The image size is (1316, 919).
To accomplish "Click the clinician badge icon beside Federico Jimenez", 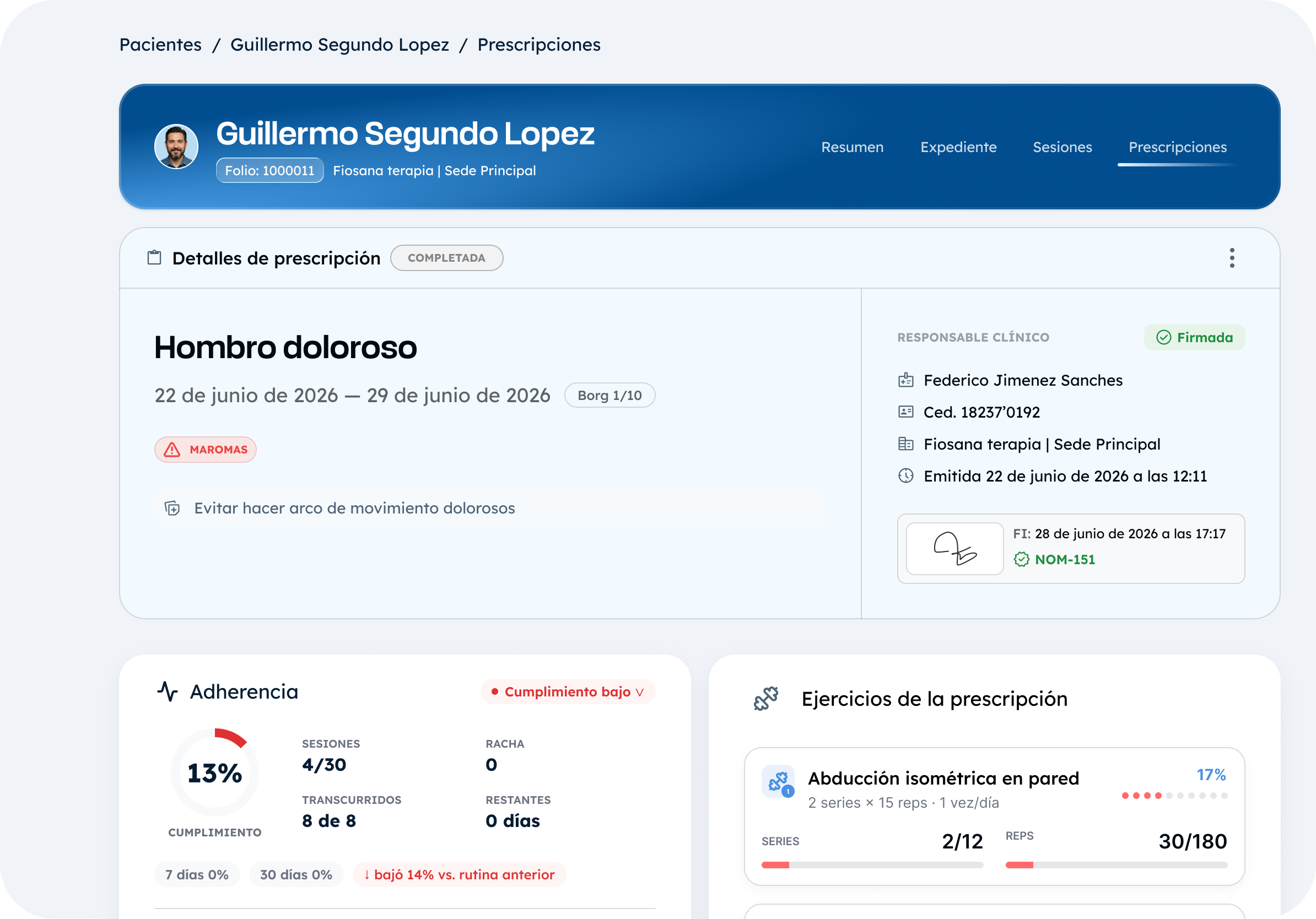I will (x=905, y=380).
